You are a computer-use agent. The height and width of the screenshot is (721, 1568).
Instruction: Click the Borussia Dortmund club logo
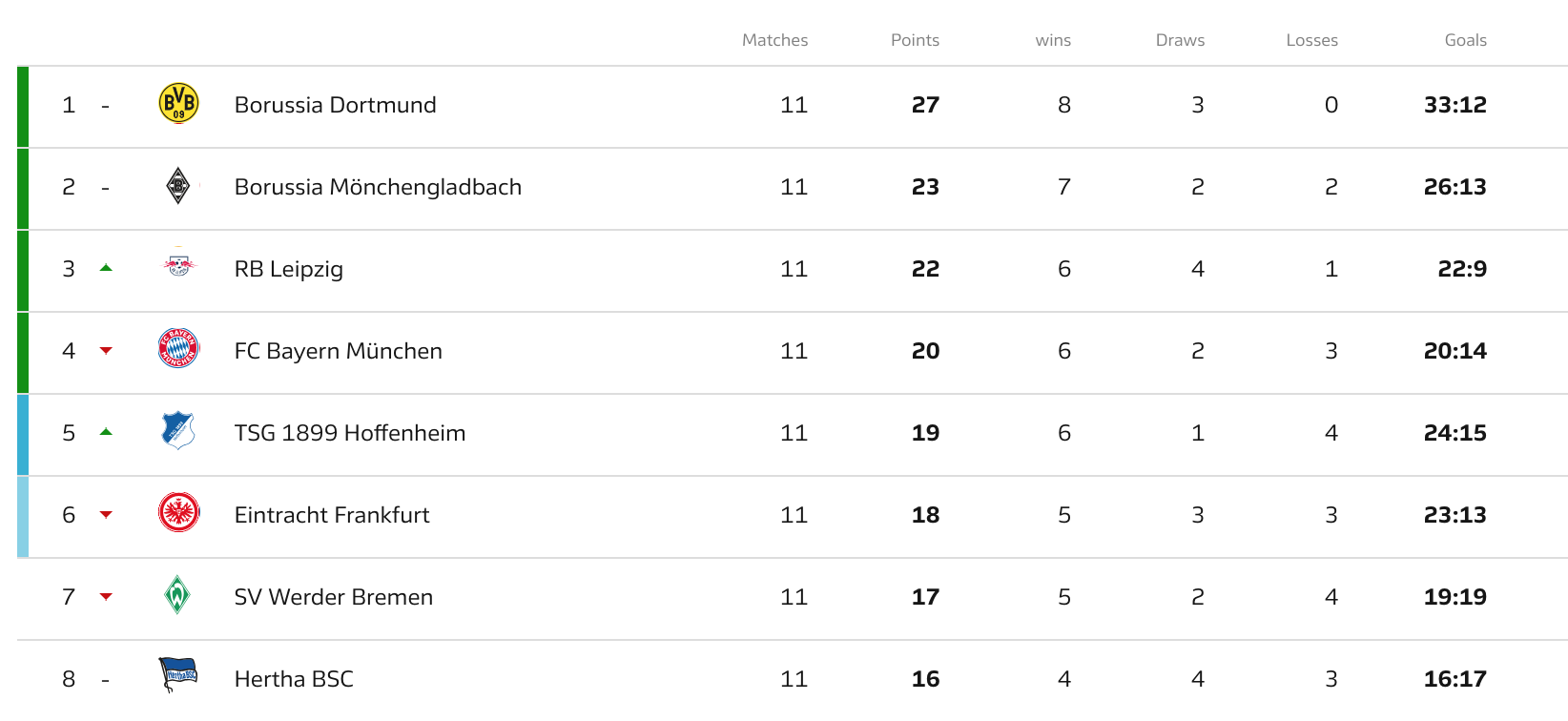pos(178,104)
